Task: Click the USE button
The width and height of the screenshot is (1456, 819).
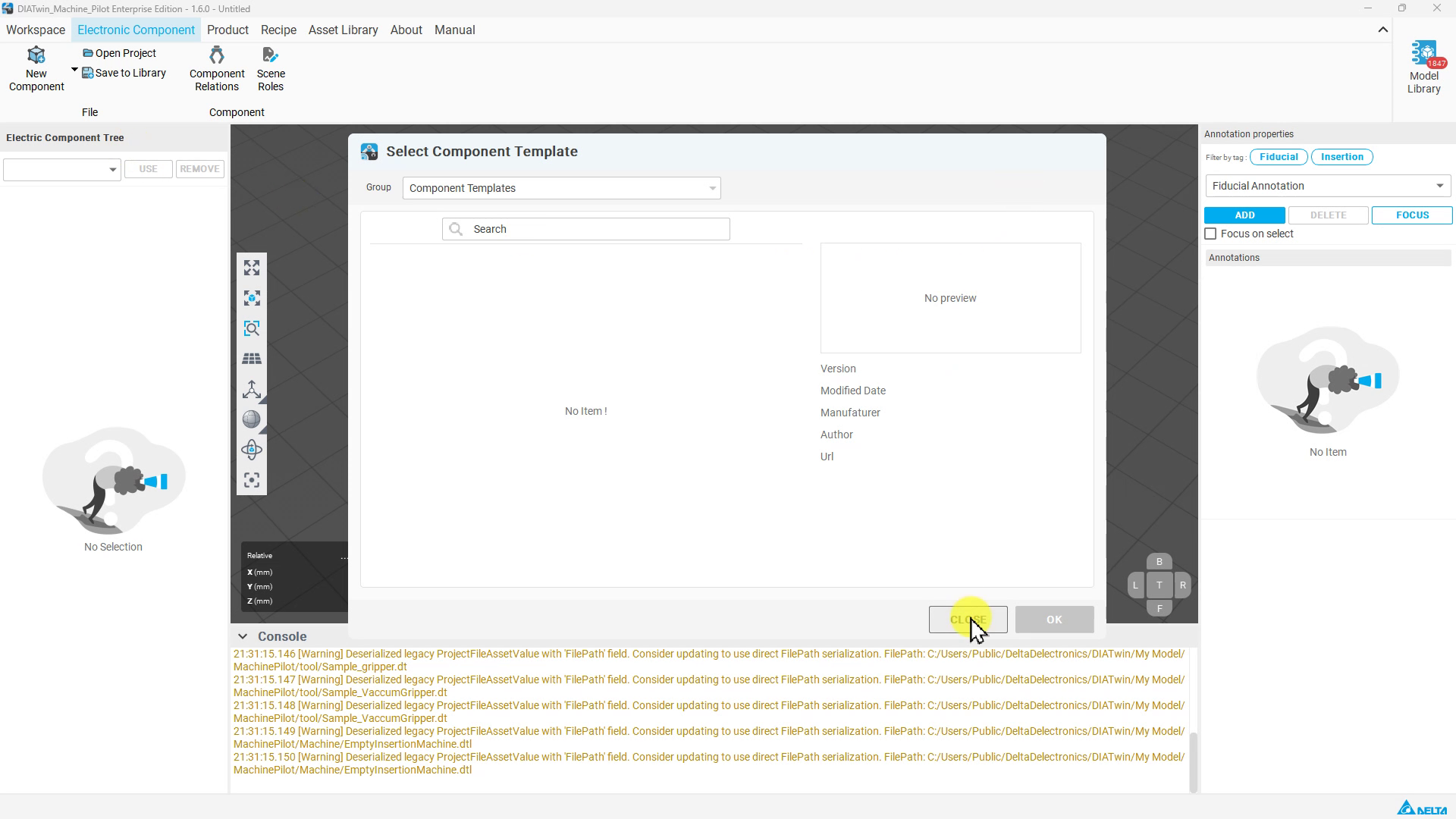Action: point(149,169)
